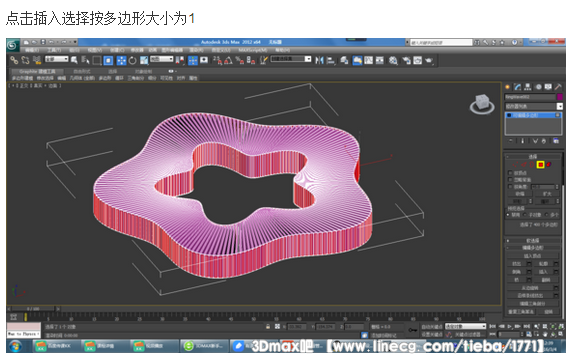Toggle the selection lock icon in status bar

point(268,326)
